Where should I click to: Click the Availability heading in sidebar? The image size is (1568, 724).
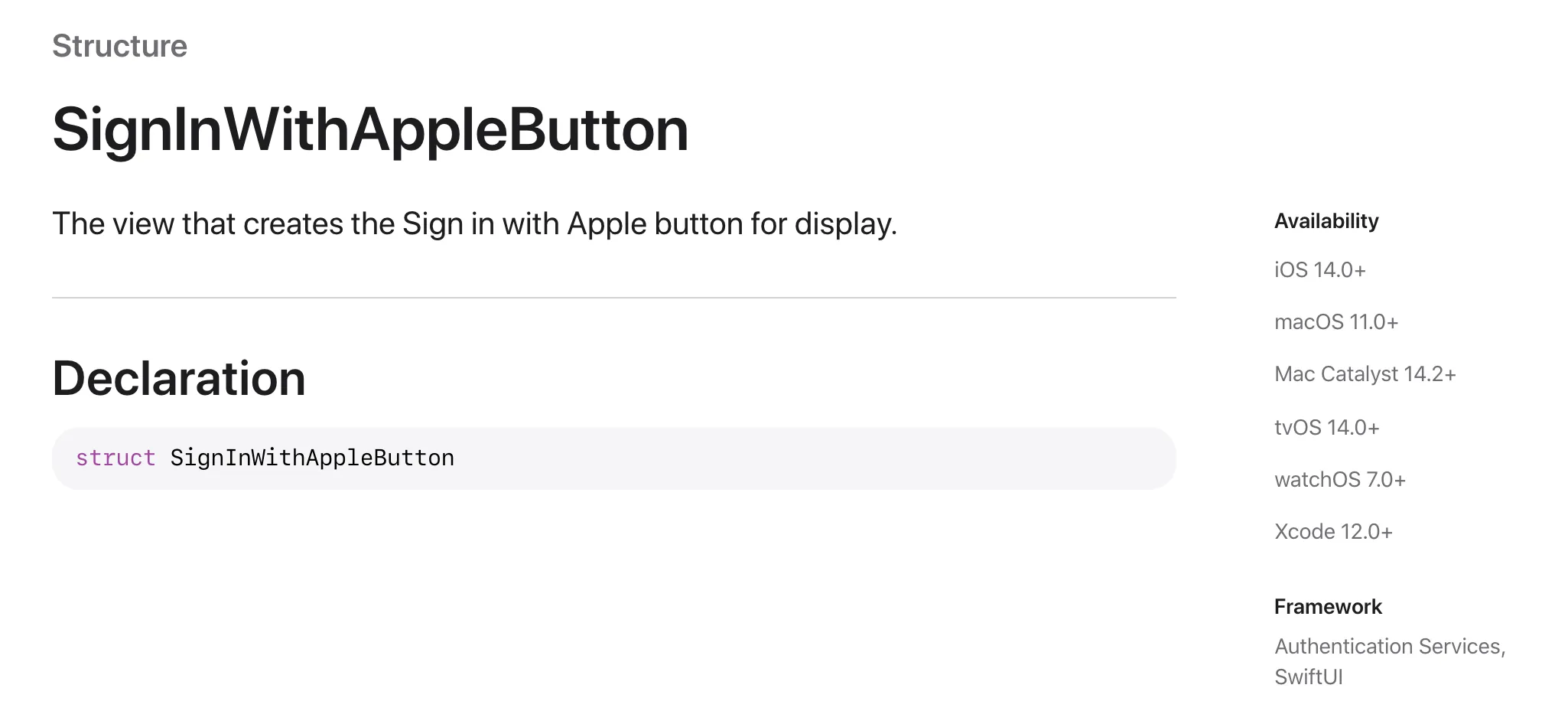coord(1326,221)
